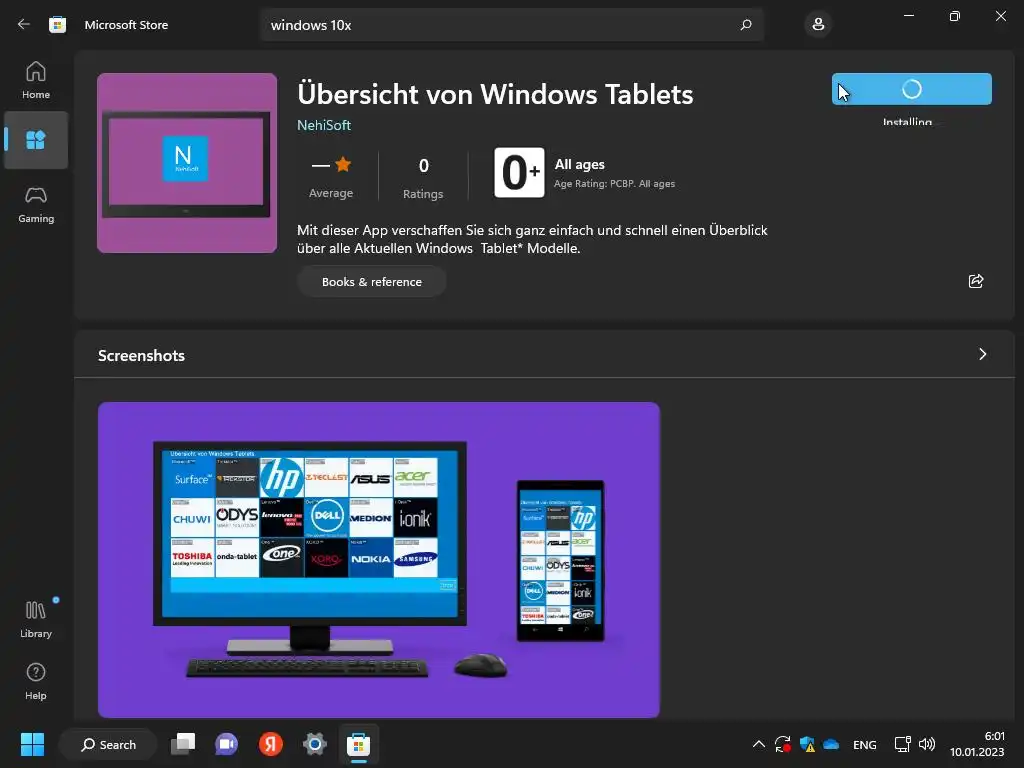Click the Average star rating
1024x768 pixels.
tap(331, 176)
